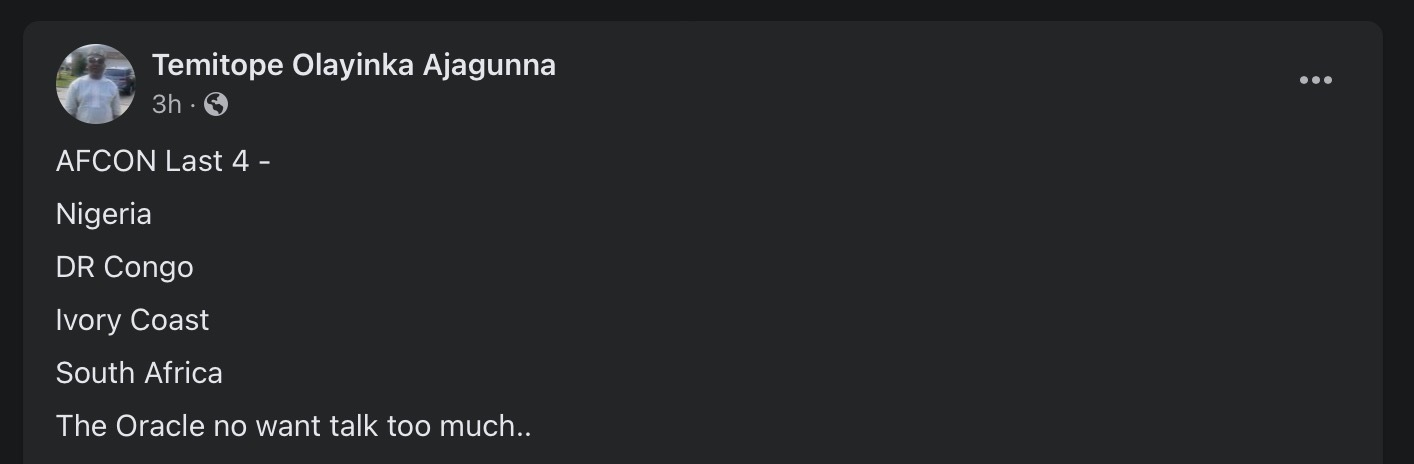This screenshot has height=464, width=1414.
Task: Click the surname "Ajagunna" in the header
Action: point(489,66)
